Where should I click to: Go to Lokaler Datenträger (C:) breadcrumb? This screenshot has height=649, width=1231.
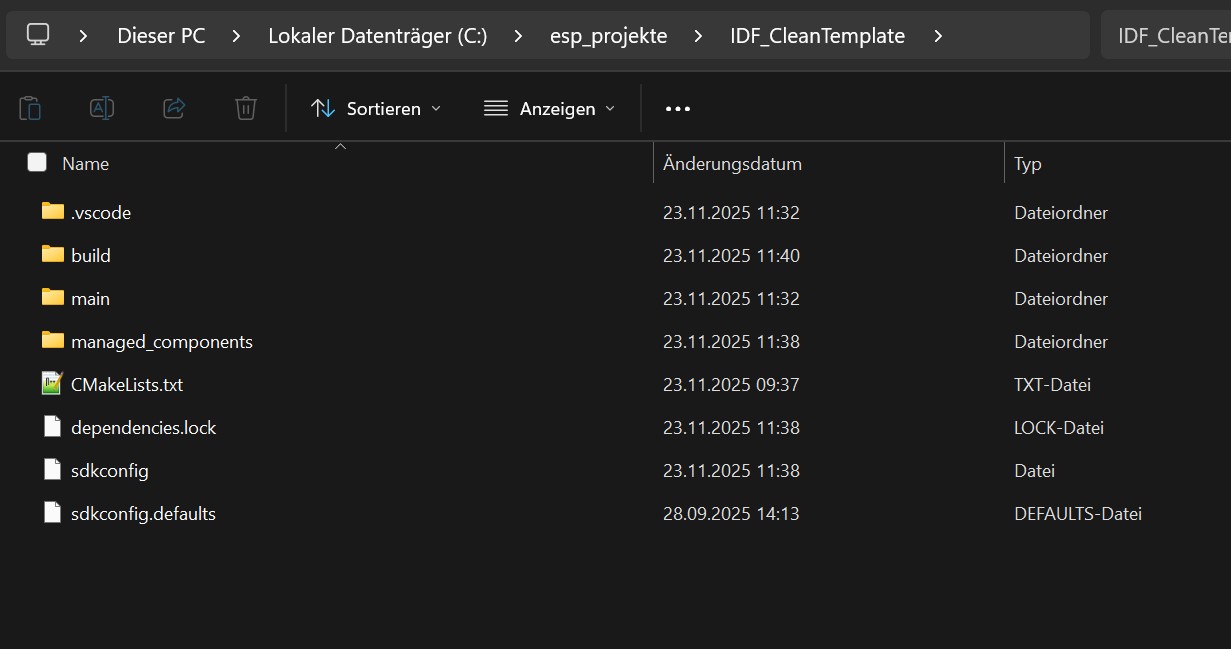(377, 36)
